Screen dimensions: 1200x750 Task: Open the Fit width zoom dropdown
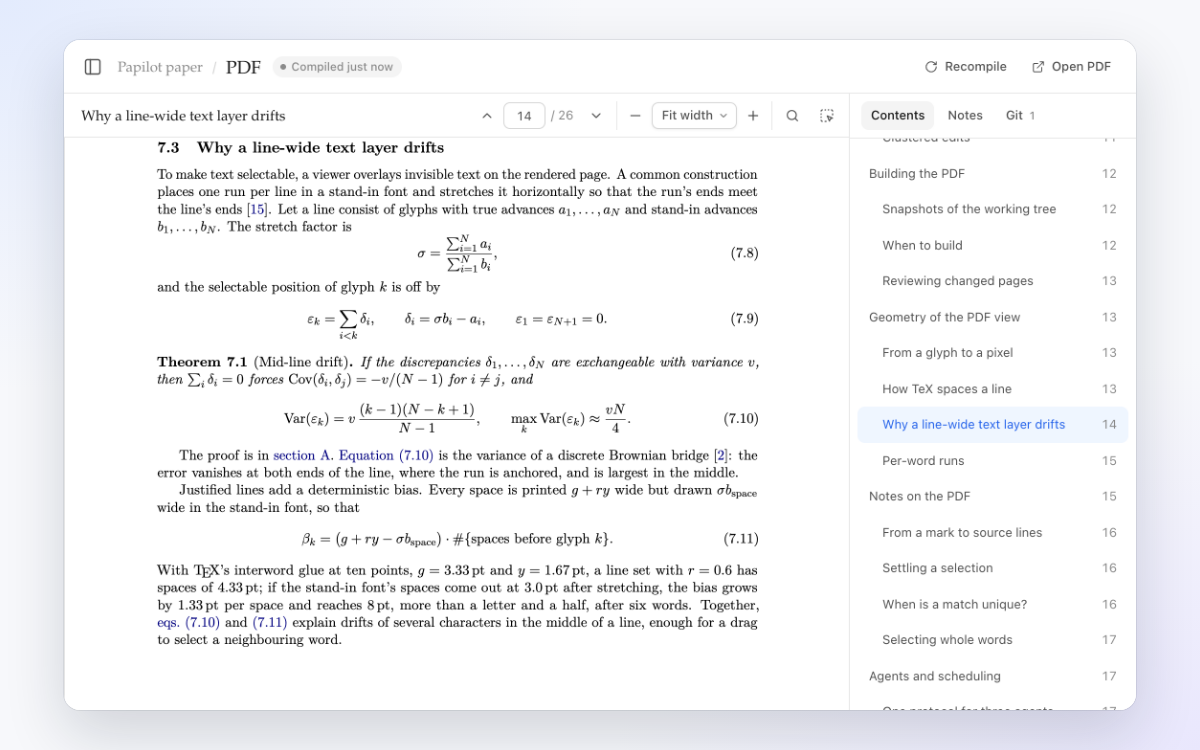coord(694,116)
